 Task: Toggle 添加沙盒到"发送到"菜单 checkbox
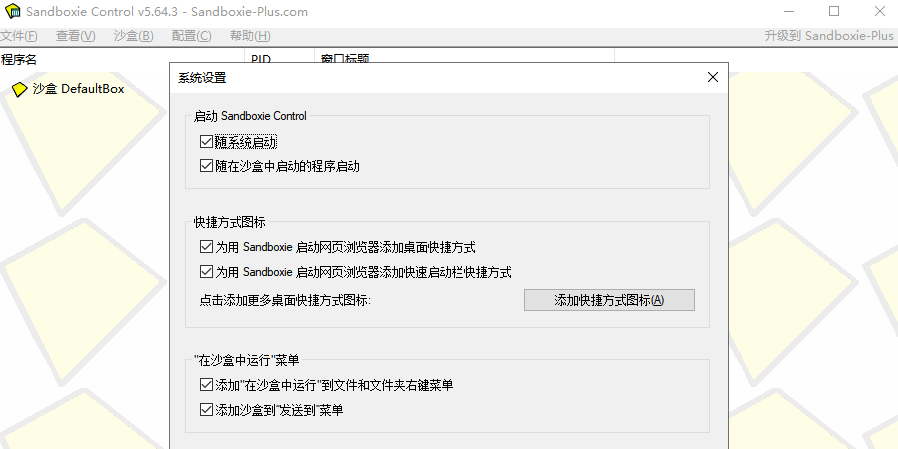coord(207,410)
